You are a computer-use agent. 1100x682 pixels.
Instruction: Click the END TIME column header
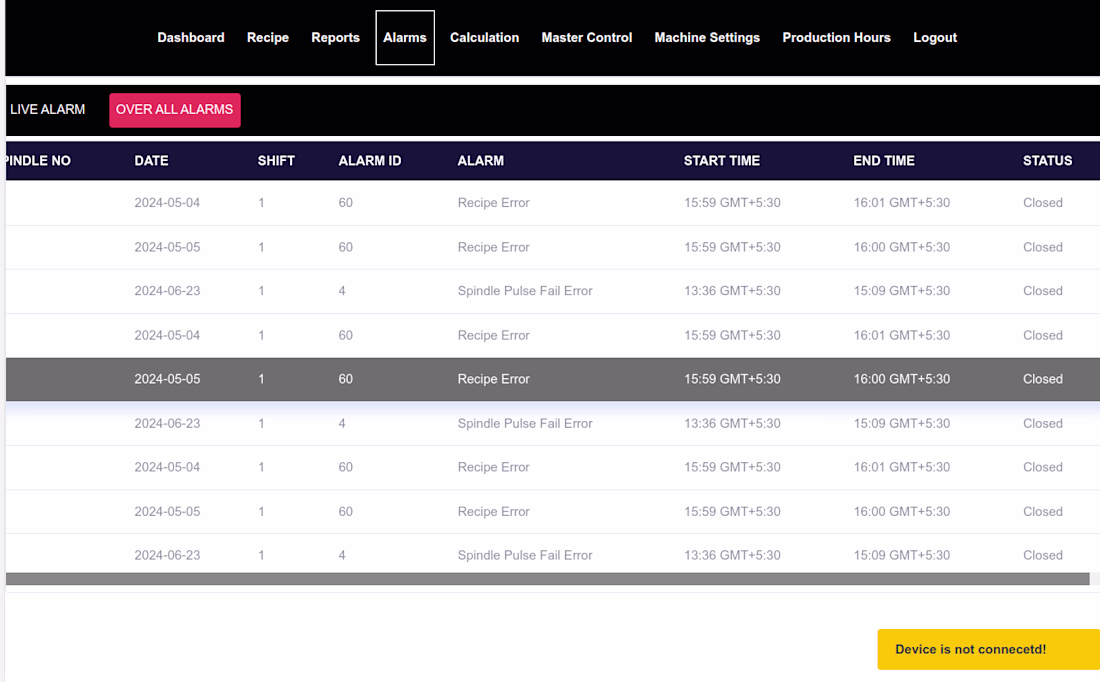tap(884, 161)
